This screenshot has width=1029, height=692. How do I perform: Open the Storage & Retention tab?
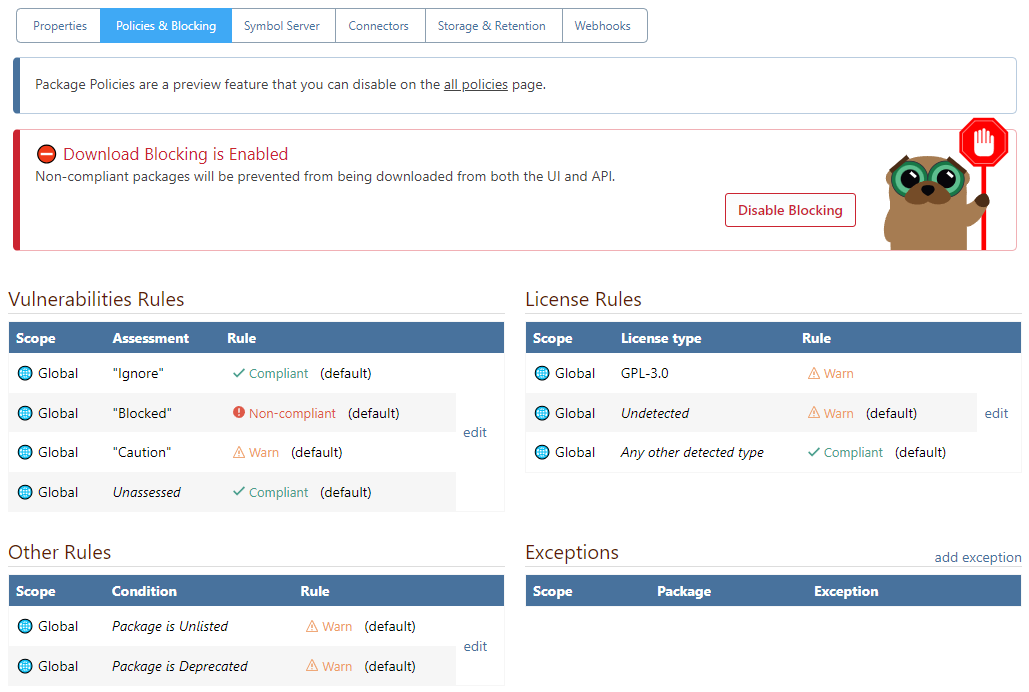(x=492, y=26)
